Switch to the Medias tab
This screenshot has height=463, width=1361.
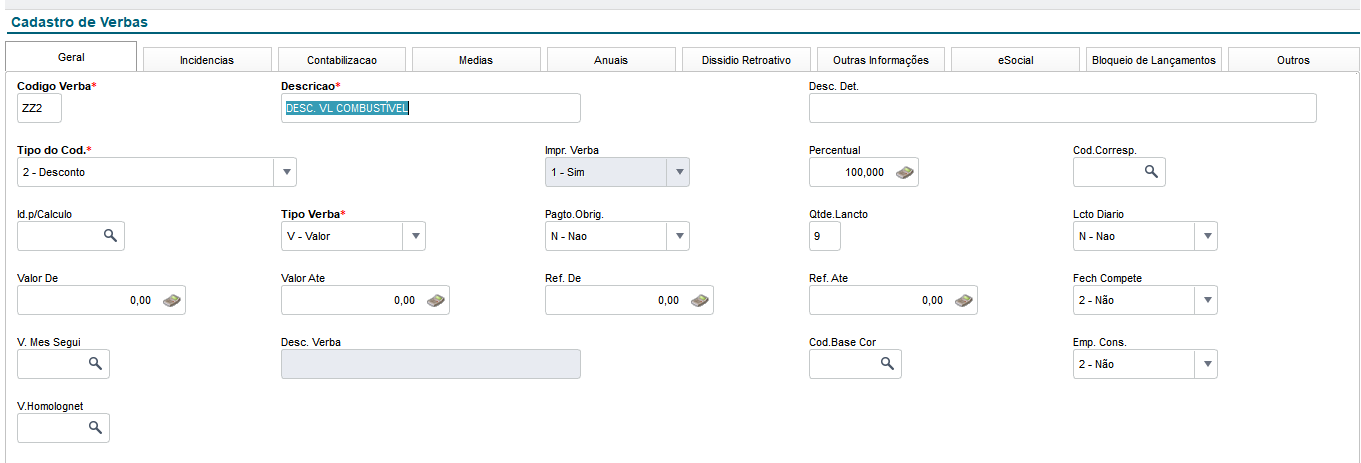tap(476, 60)
